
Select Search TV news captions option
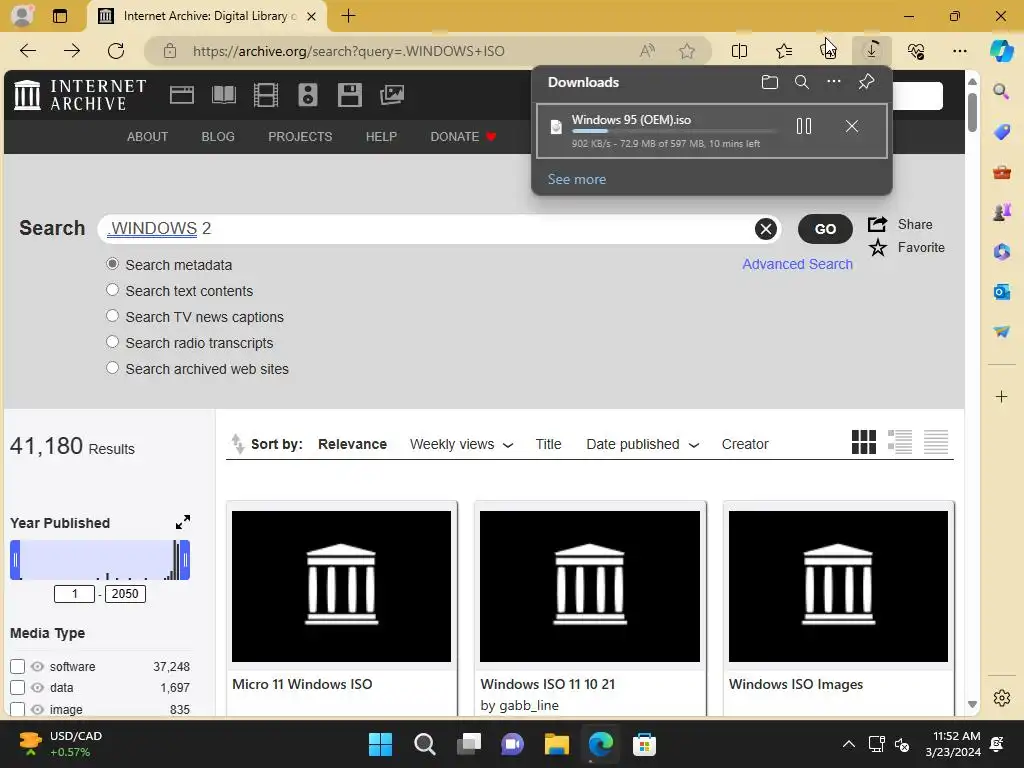click(112, 316)
